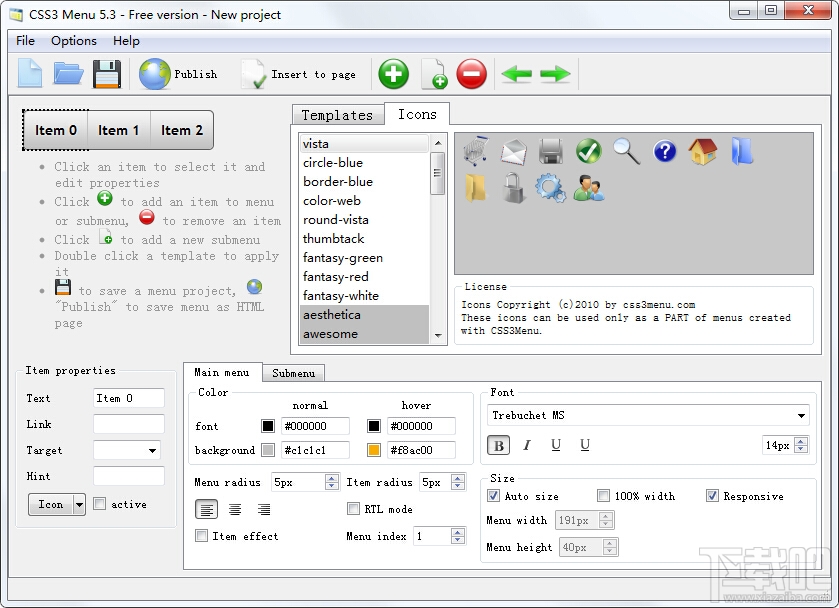Open the Options menu
The image size is (839, 608).
pyautogui.click(x=74, y=41)
